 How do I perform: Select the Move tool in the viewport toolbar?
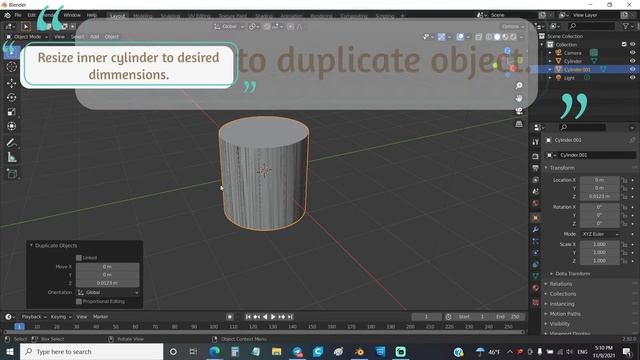click(11, 83)
